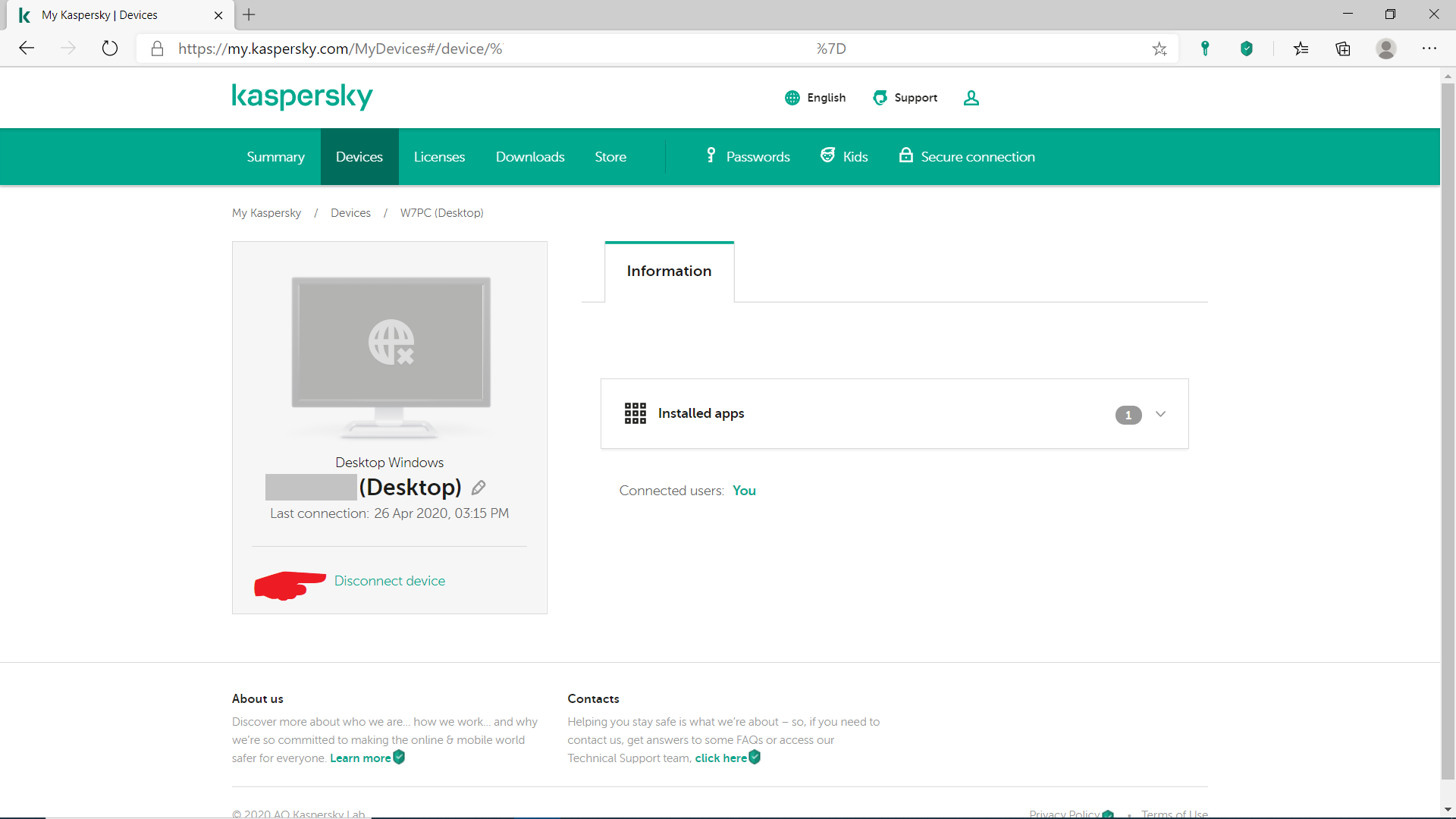Click the pencil icon to rename device
The image size is (1456, 819).
[479, 488]
